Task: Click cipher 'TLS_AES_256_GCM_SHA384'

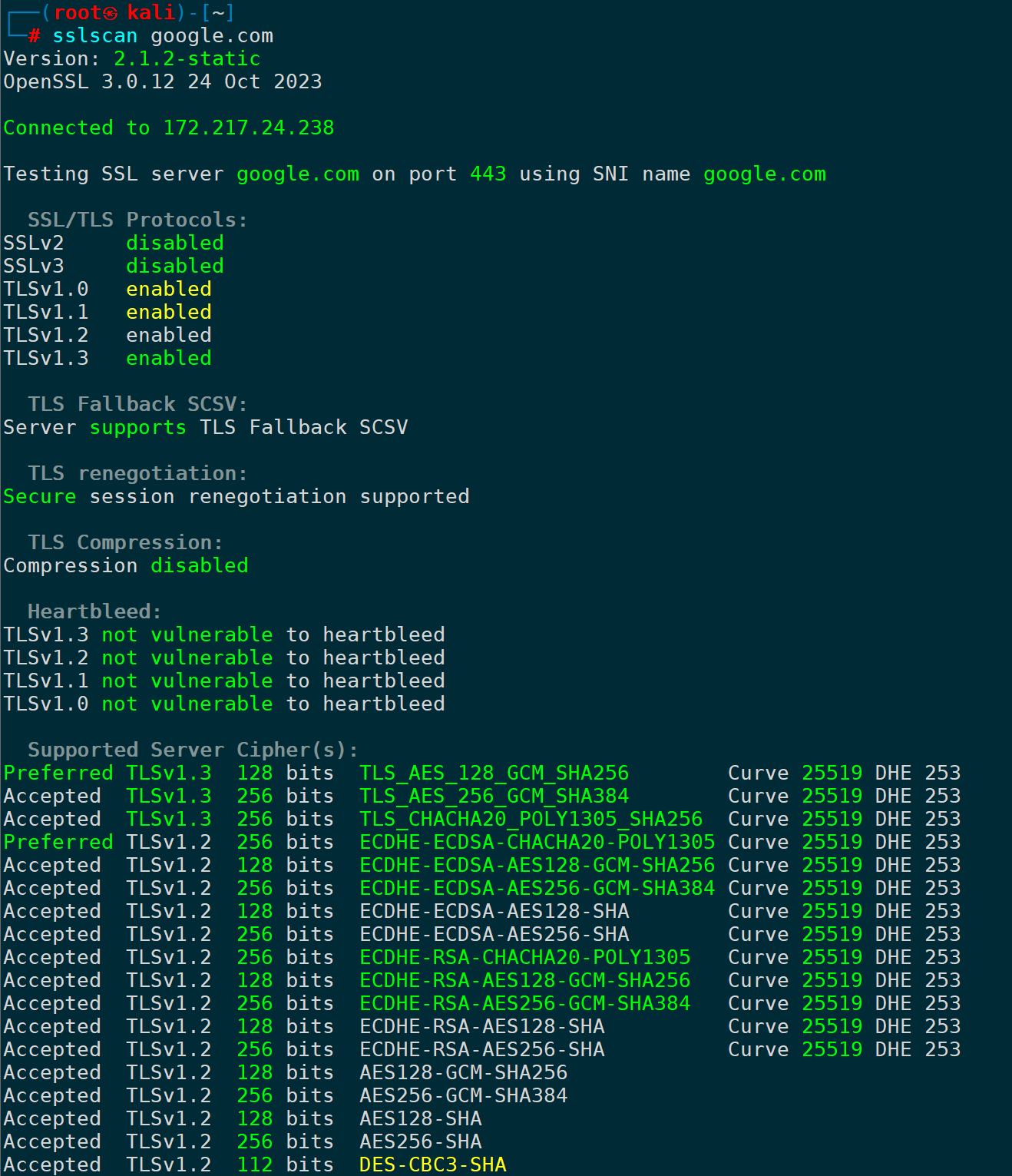Action: [x=494, y=797]
